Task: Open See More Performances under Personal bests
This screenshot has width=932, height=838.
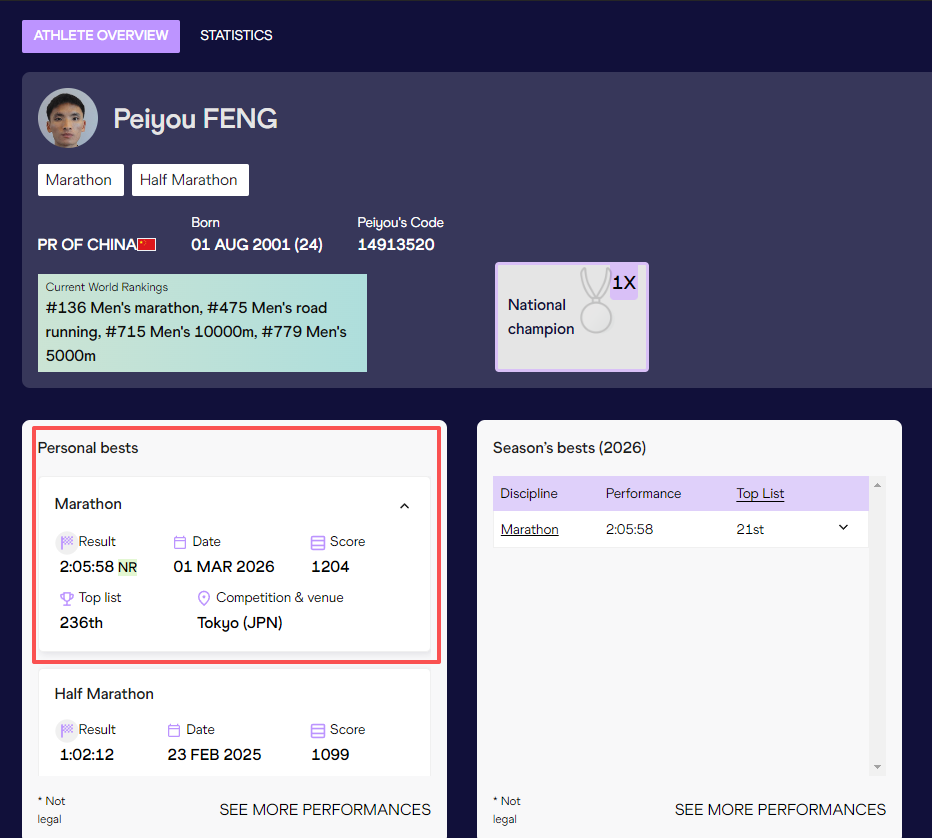Action: (x=325, y=810)
